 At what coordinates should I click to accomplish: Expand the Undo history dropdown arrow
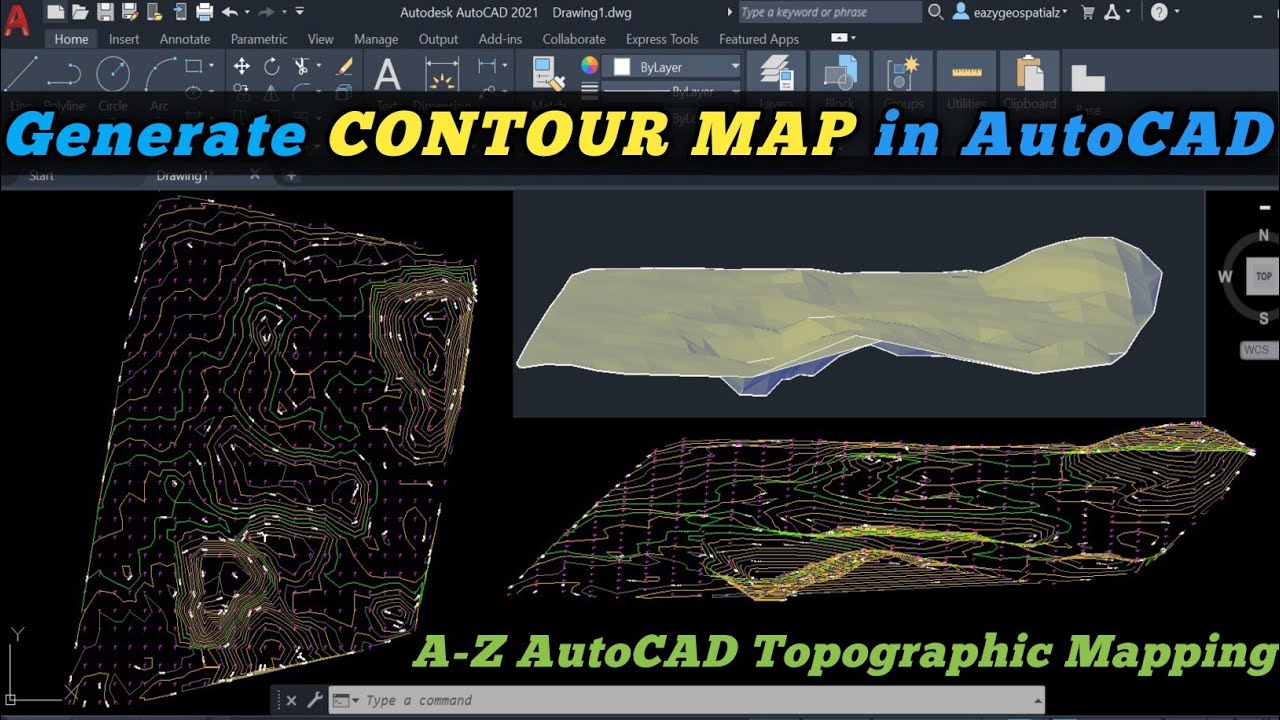tap(246, 12)
